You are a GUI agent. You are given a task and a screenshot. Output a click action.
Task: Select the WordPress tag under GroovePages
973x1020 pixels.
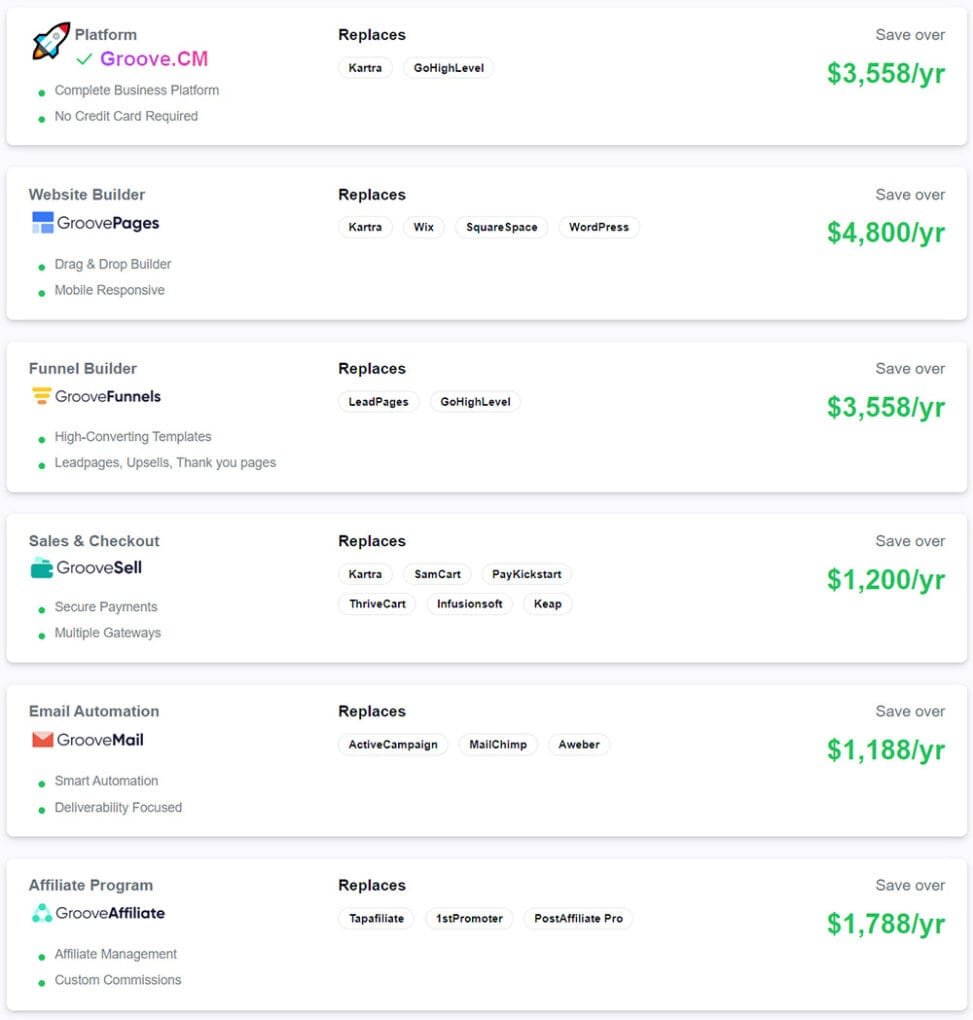(599, 227)
